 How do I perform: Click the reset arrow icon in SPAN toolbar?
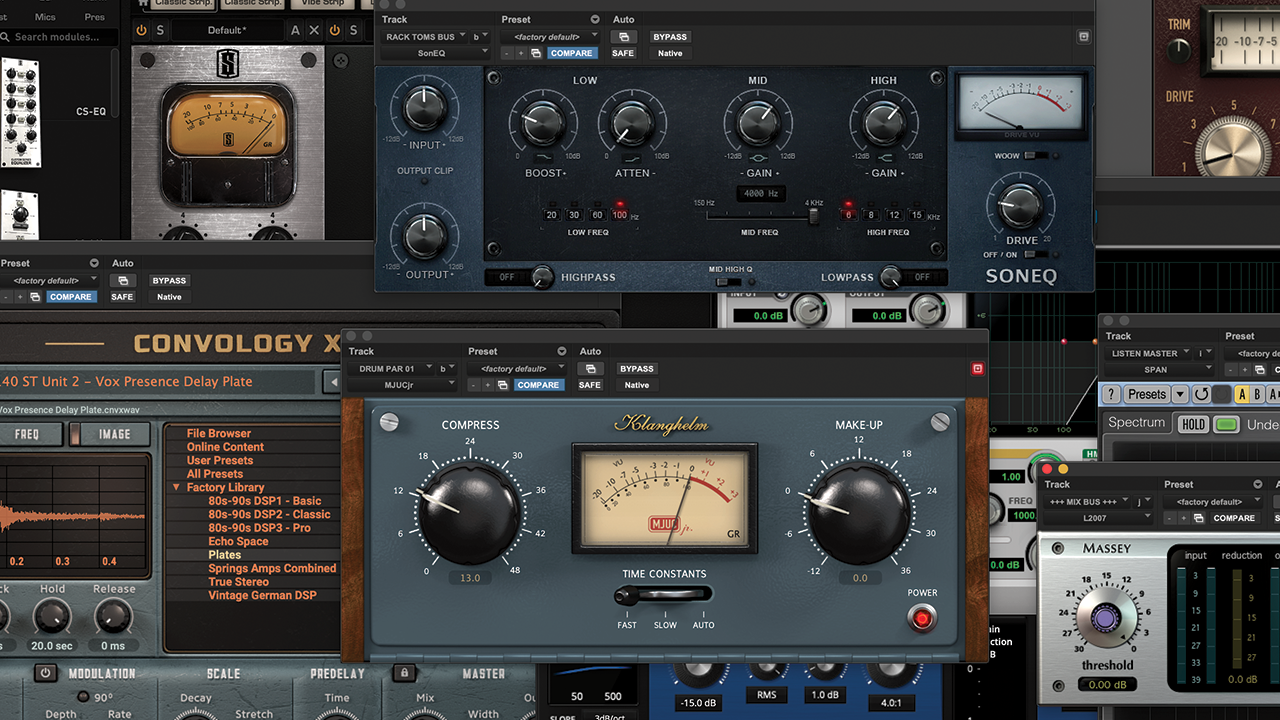point(1201,394)
